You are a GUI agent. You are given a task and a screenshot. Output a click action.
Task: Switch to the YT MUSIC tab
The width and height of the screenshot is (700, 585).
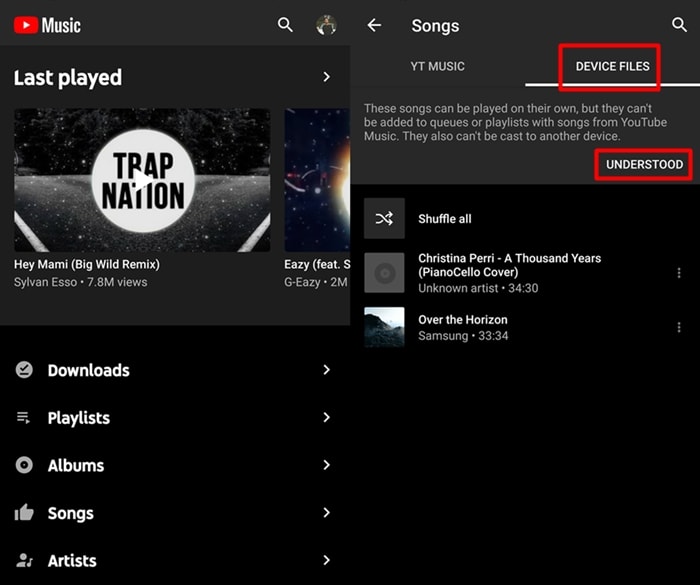coord(438,67)
